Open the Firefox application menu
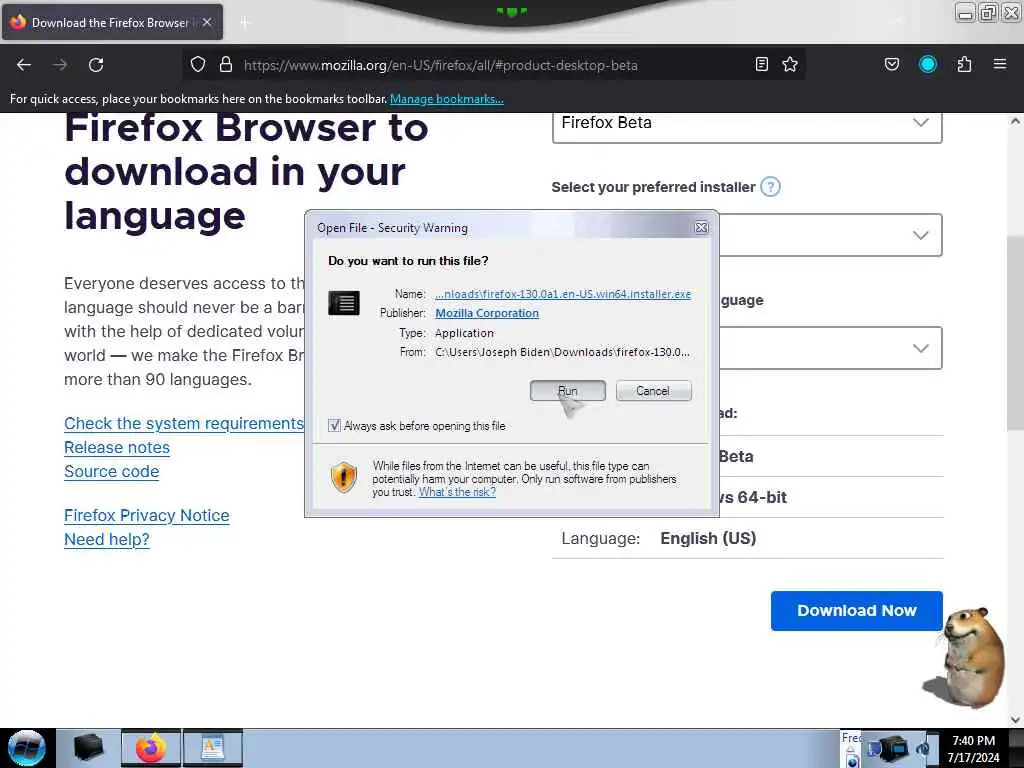This screenshot has width=1024, height=768. [x=1000, y=64]
